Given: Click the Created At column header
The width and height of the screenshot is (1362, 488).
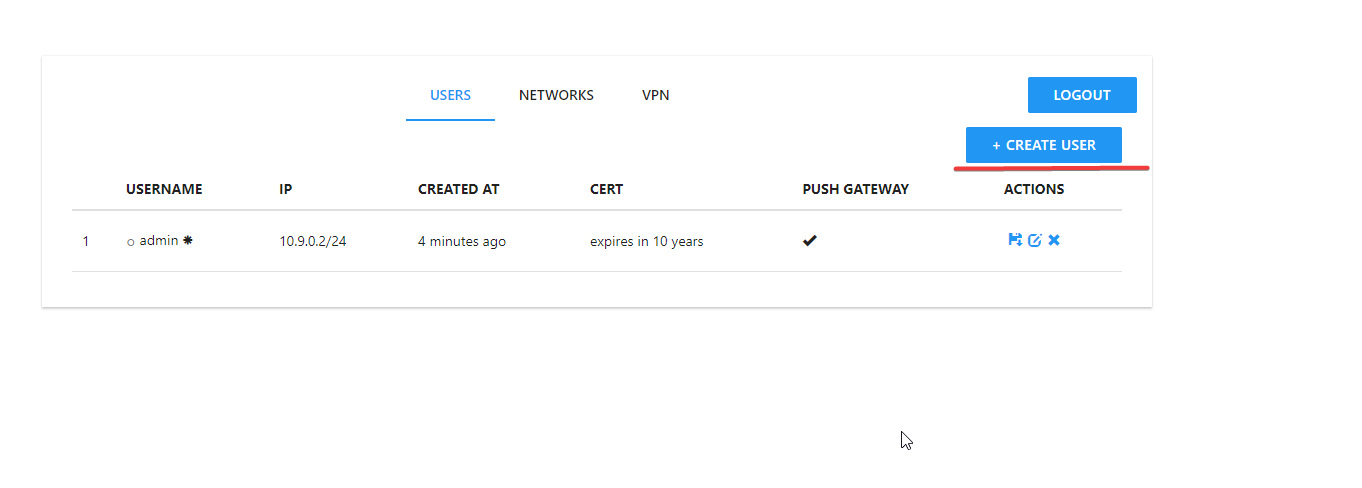Looking at the screenshot, I should tap(458, 189).
